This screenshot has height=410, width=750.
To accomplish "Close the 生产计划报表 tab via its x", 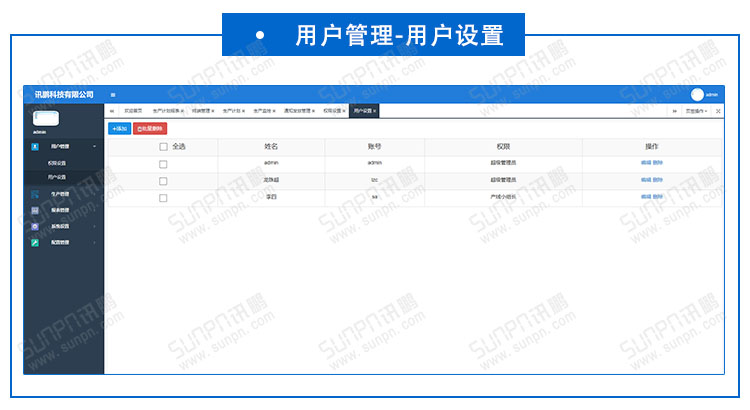I will (182, 111).
